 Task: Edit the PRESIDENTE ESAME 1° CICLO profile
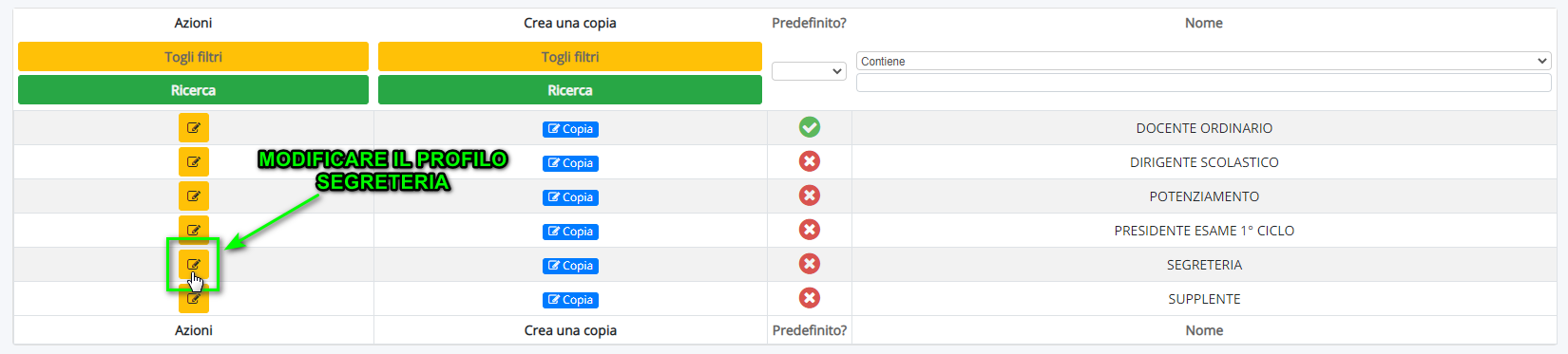(194, 230)
